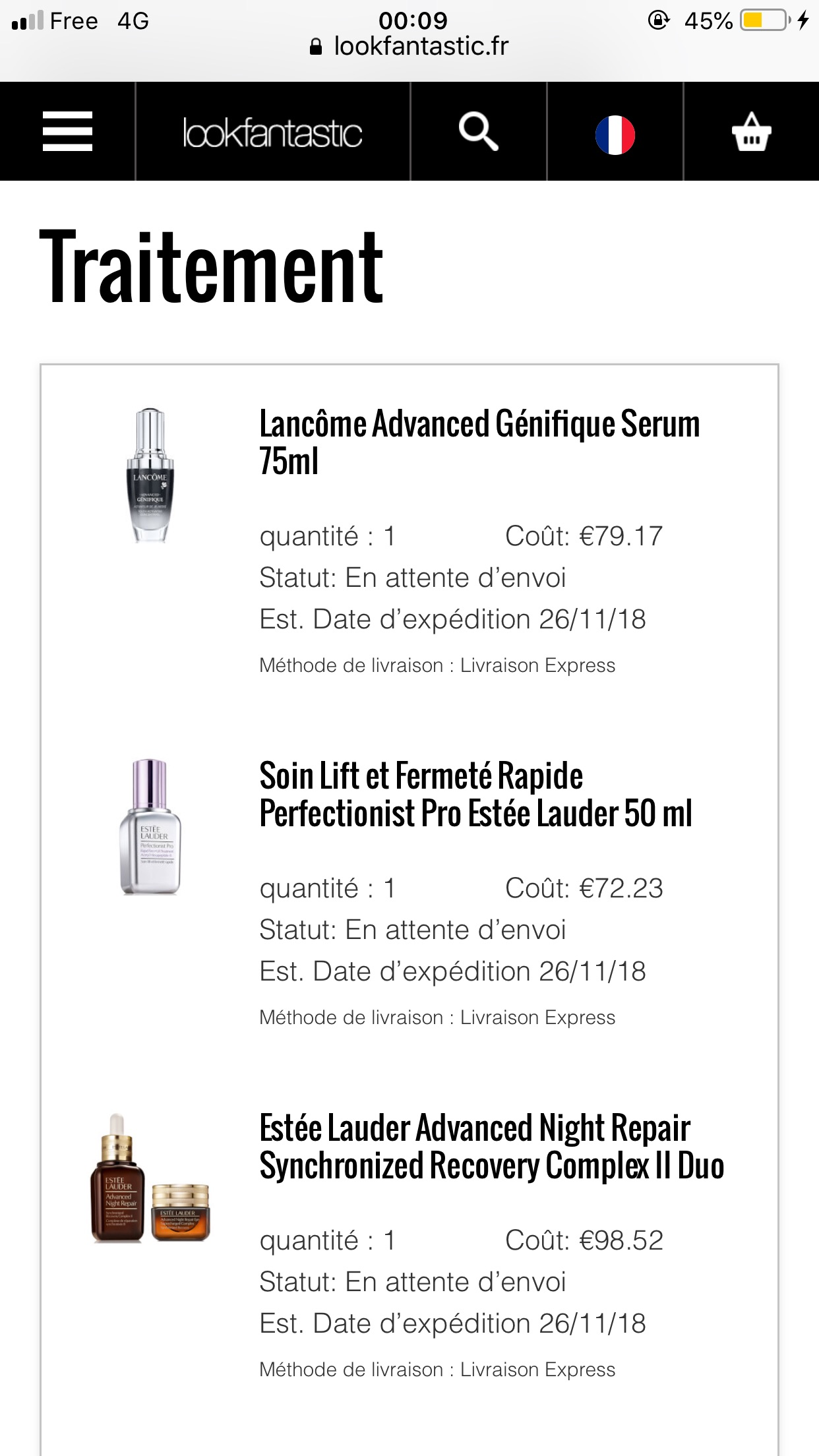The height and width of the screenshot is (1456, 819).
Task: Tap the rotation lock status icon
Action: coord(658,20)
